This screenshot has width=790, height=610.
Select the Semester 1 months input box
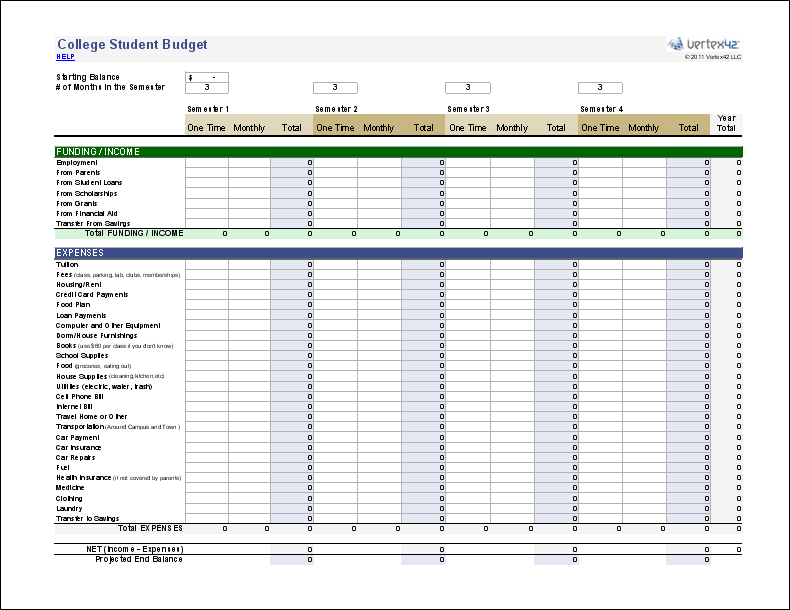coord(207,88)
